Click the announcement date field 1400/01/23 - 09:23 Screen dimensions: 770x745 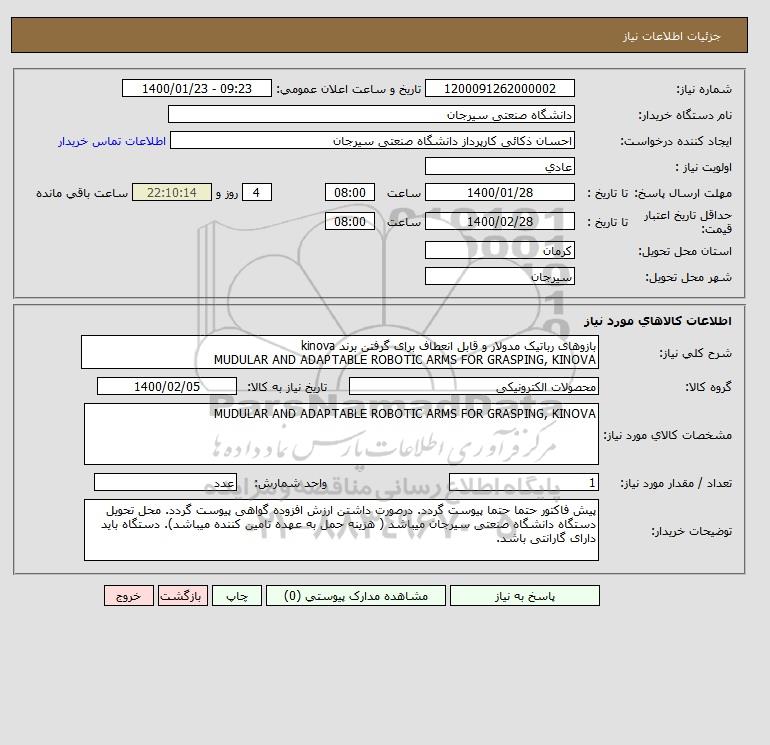point(196,88)
